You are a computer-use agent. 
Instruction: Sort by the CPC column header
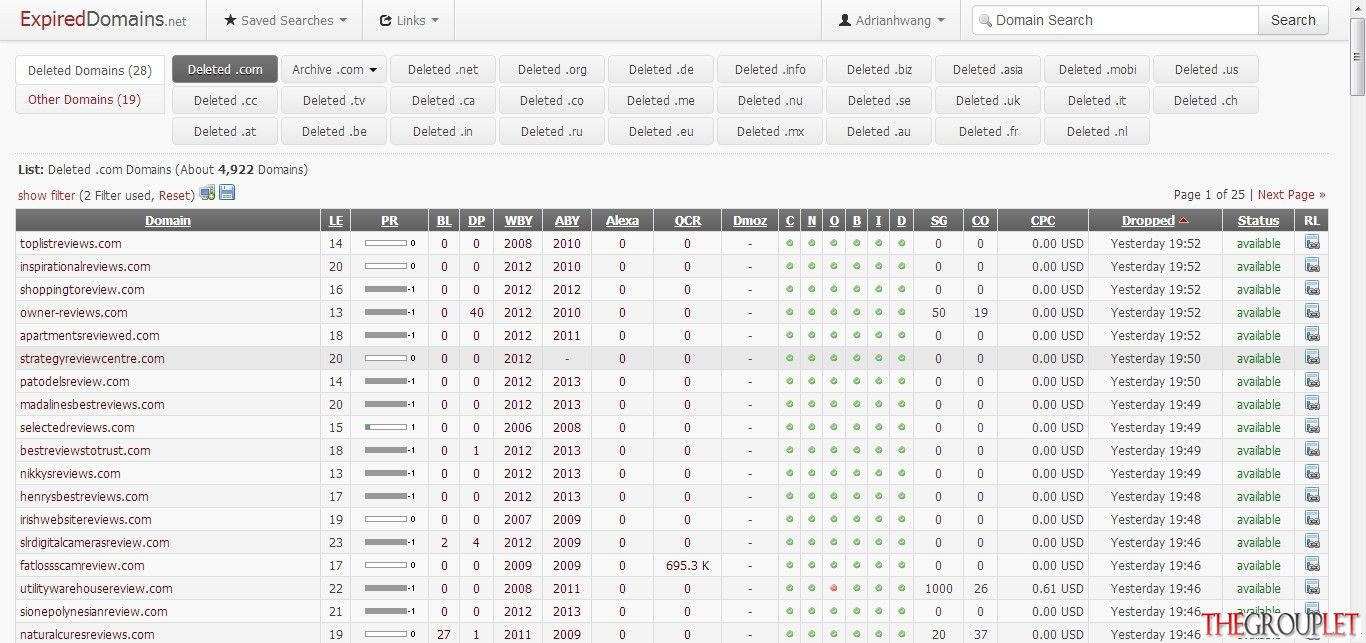[x=1043, y=220]
